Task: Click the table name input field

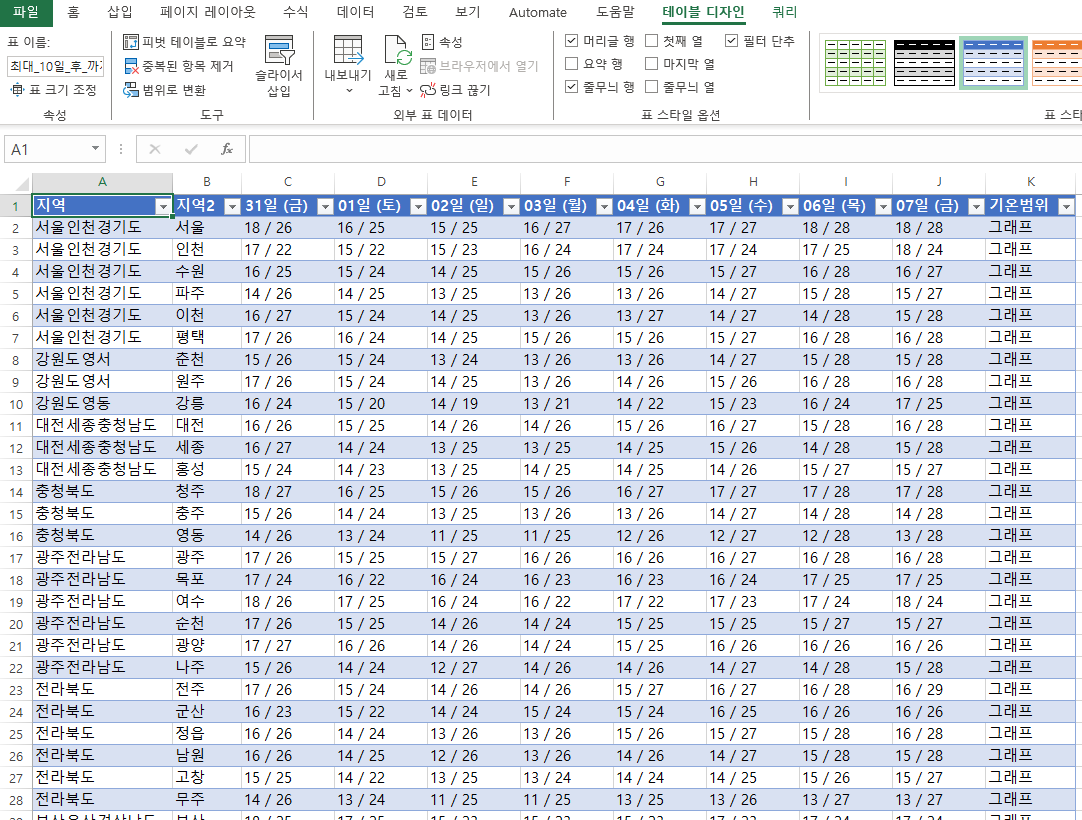Action: [55, 66]
